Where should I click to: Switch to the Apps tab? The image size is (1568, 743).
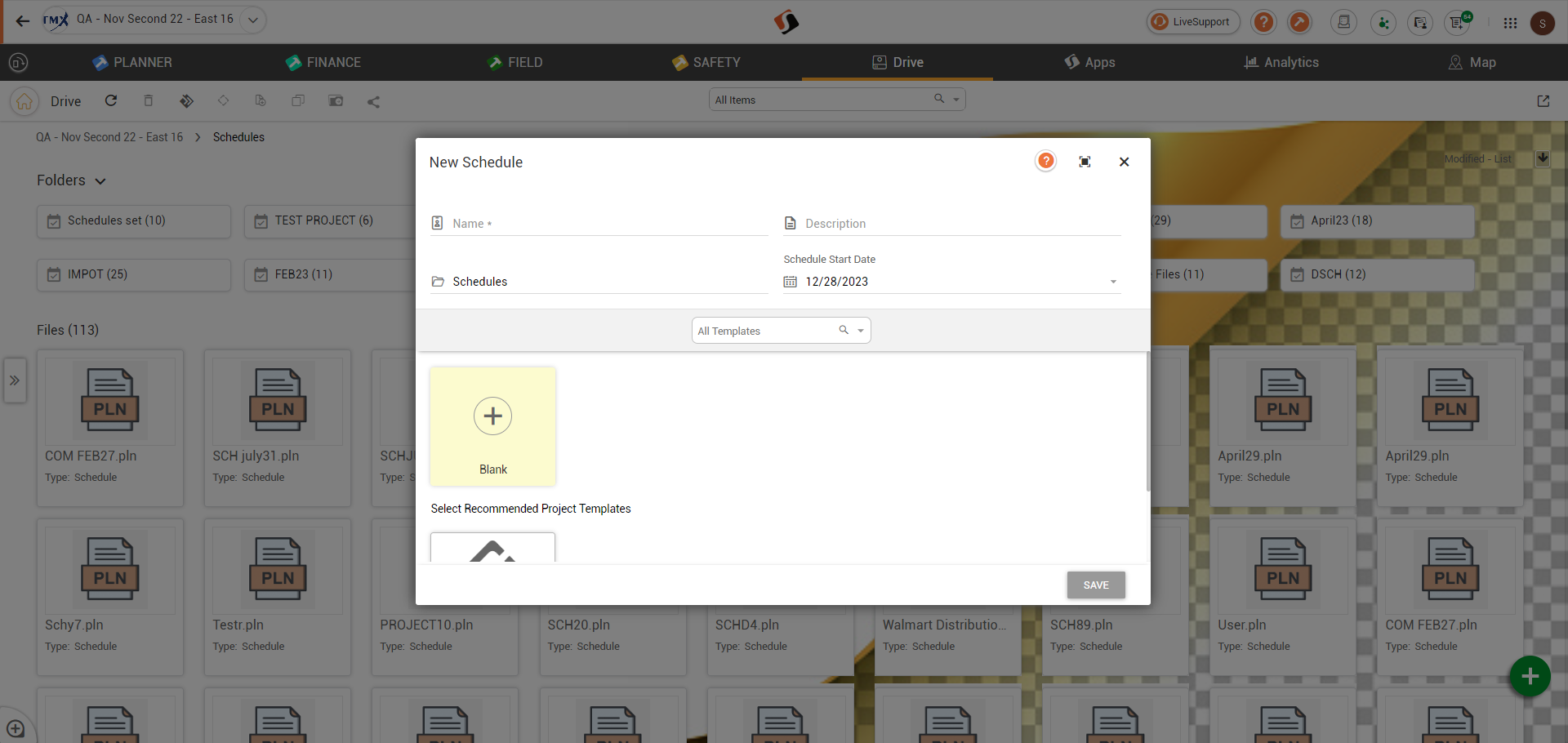(x=1089, y=62)
